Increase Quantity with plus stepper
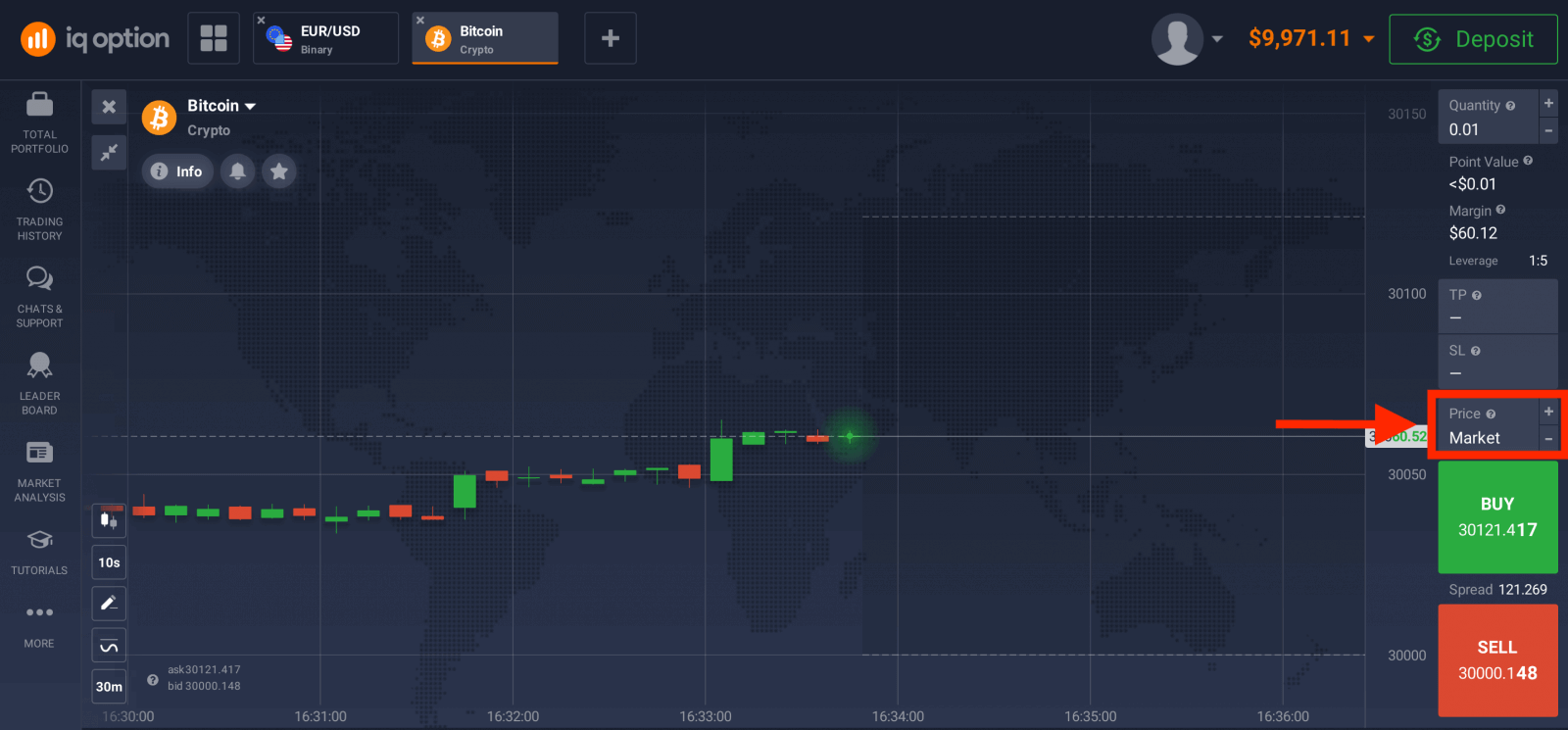Image resolution: width=1568 pixels, height=730 pixels. [1548, 103]
